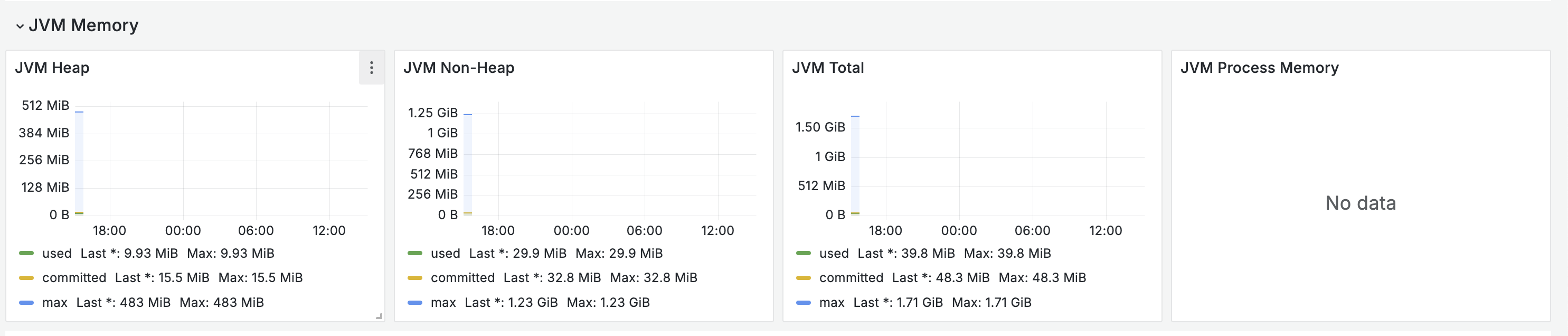Toggle committed series in JVM Heap legend
The image size is (1568, 336).
(74, 277)
